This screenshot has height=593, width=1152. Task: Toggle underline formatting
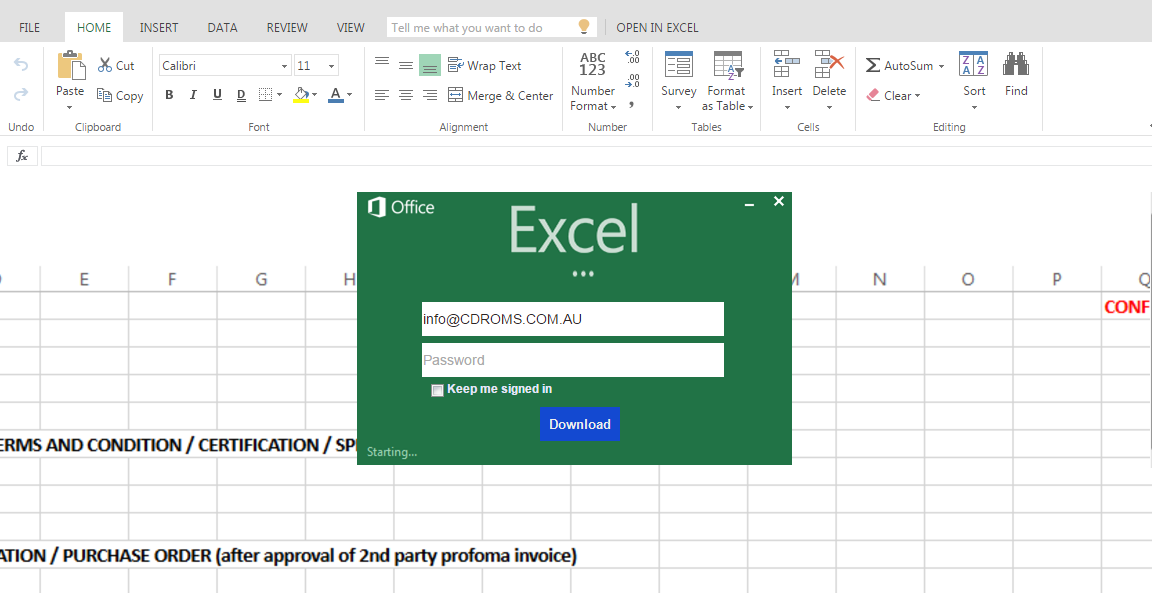click(x=217, y=95)
